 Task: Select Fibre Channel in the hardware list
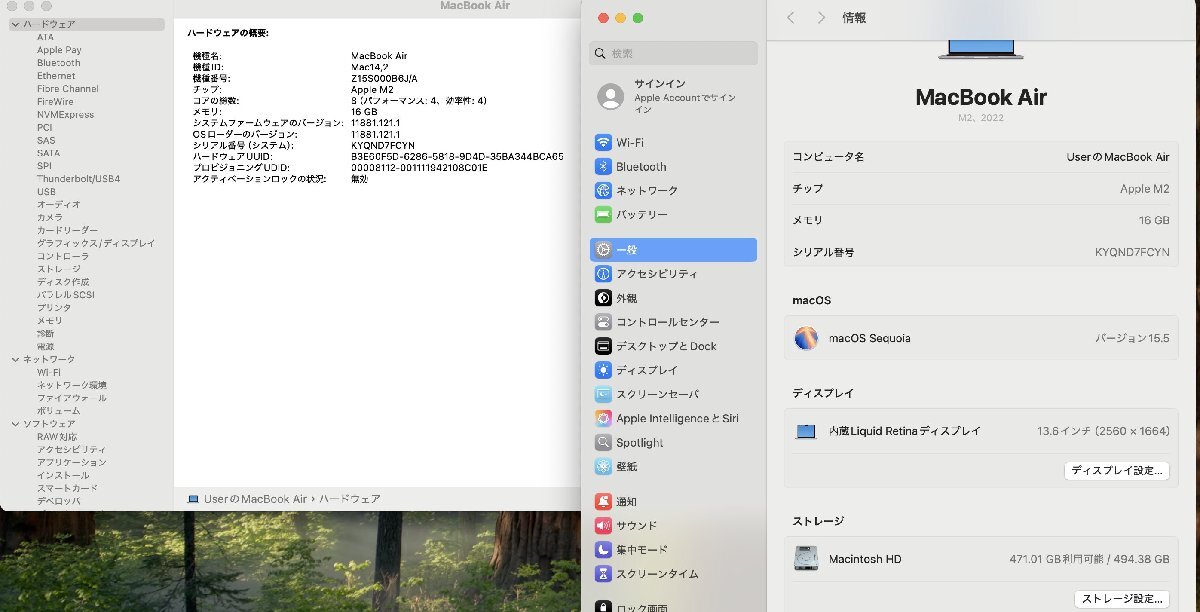(68, 89)
